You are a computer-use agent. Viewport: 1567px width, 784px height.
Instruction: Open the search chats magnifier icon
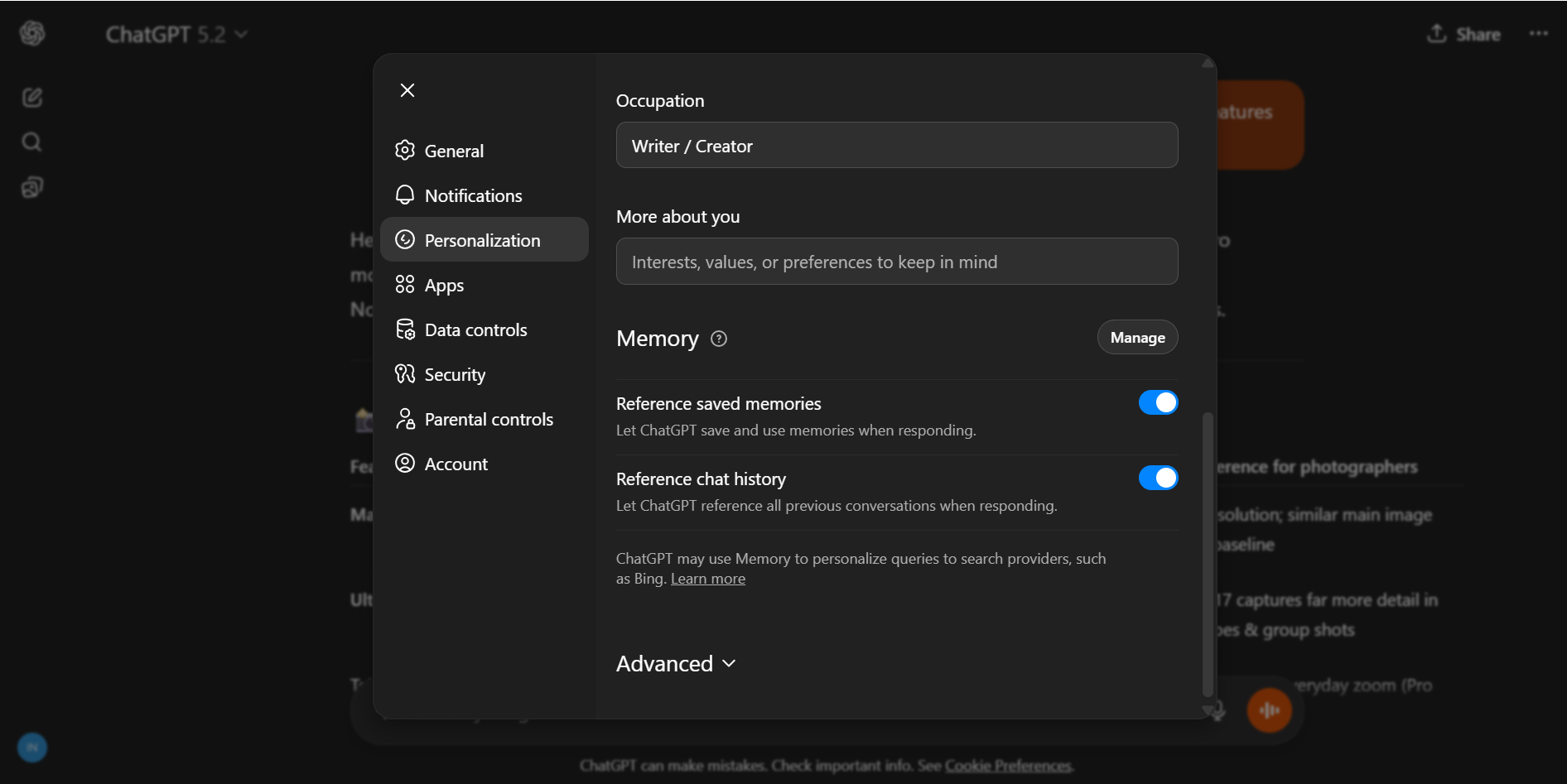click(32, 142)
